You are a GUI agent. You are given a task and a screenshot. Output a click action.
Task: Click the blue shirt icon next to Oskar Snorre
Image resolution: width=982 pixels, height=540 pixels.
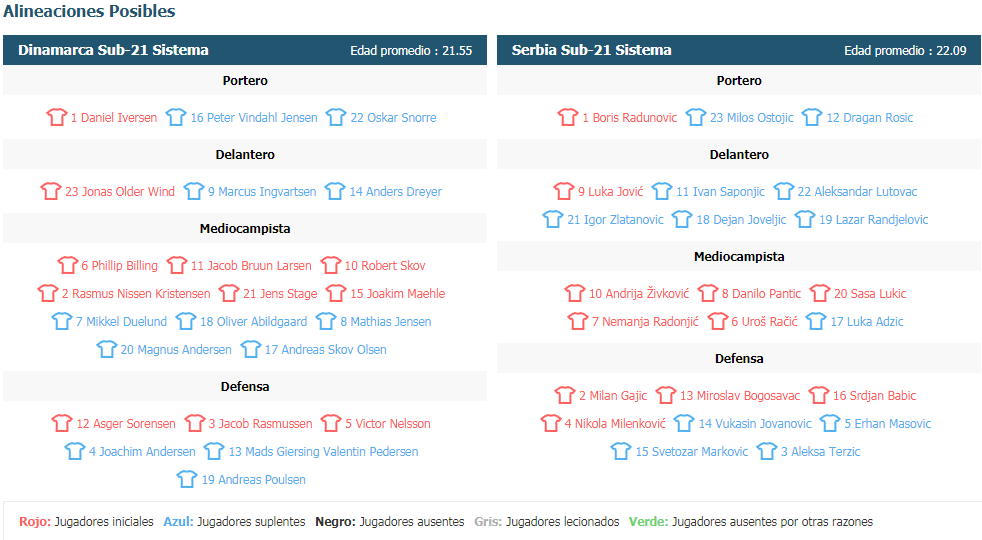pyautogui.click(x=336, y=117)
